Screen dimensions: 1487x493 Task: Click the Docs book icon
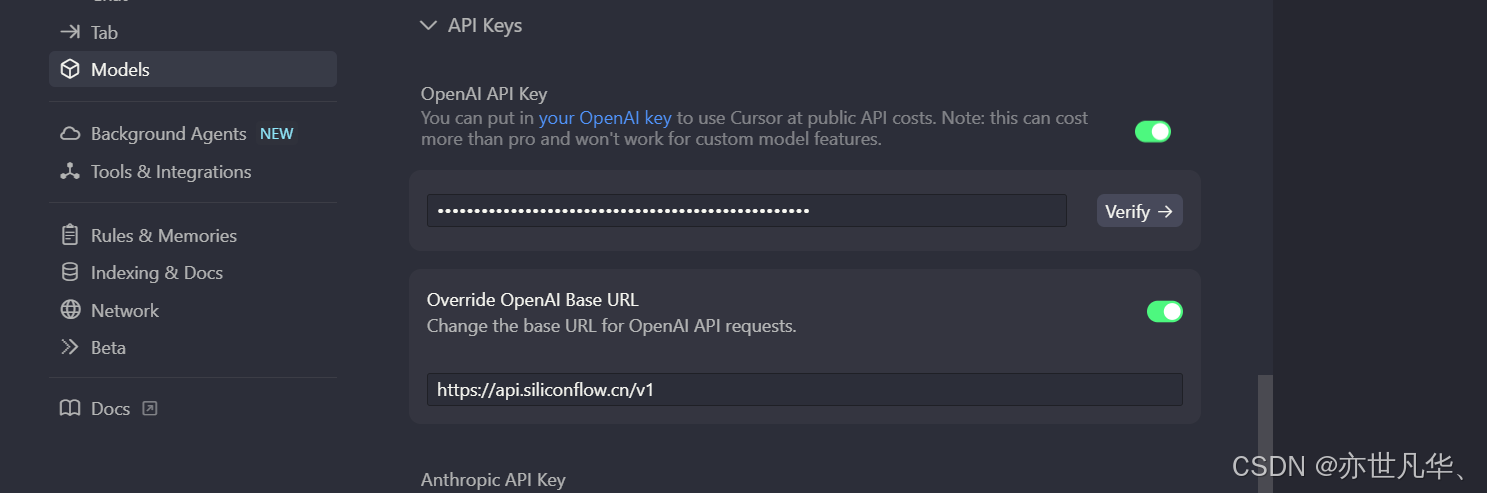tap(70, 409)
